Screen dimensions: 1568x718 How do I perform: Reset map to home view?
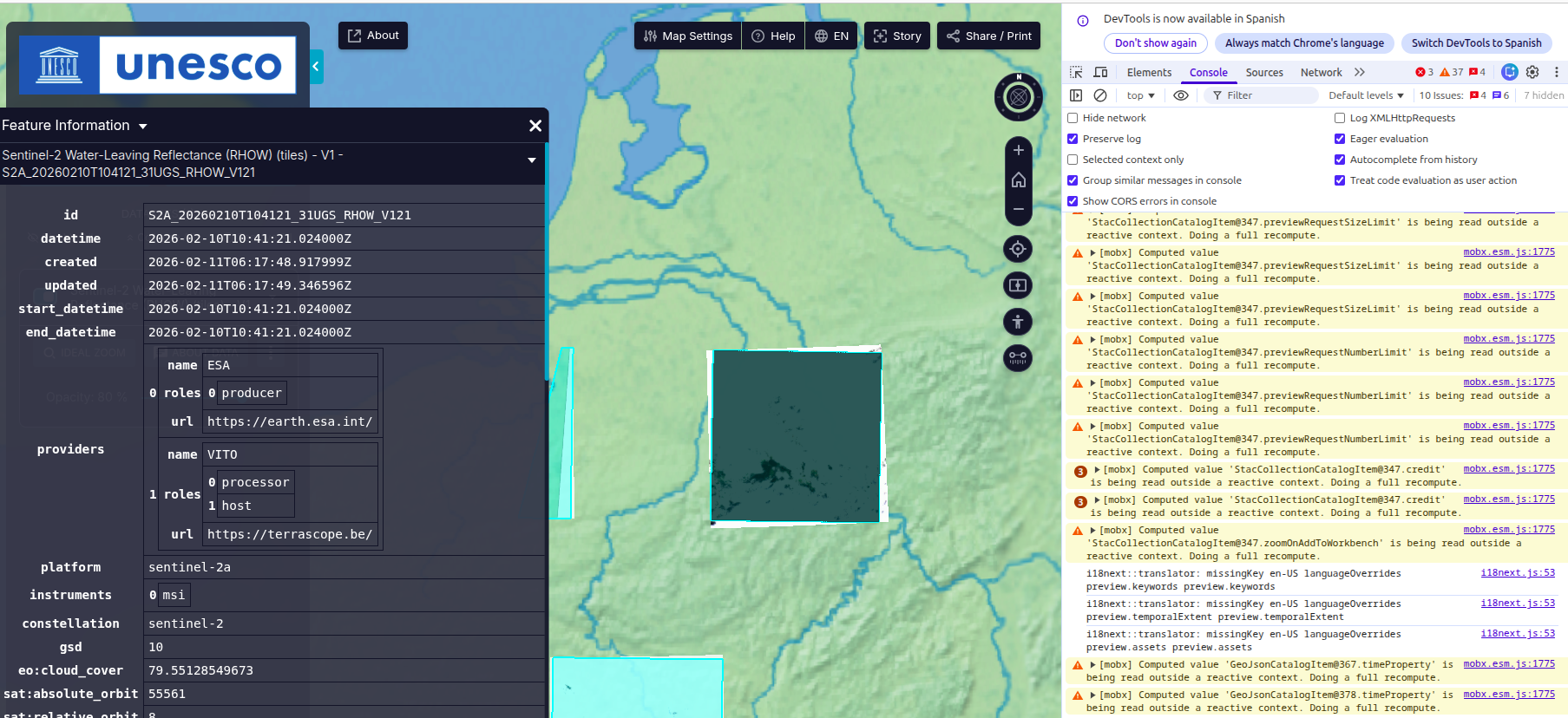[1019, 179]
